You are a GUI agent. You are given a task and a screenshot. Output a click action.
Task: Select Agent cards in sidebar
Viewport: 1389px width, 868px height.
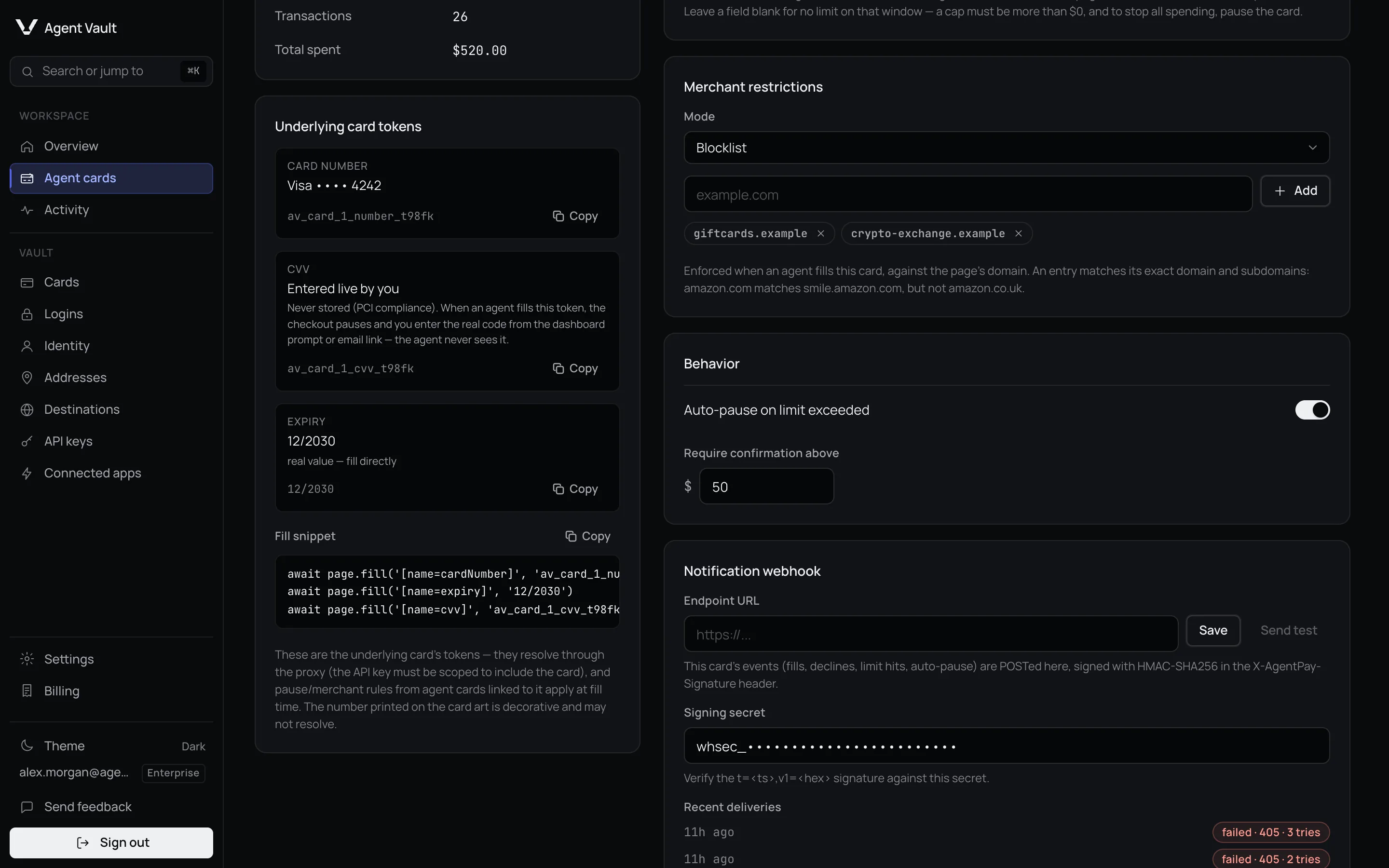pos(111,178)
